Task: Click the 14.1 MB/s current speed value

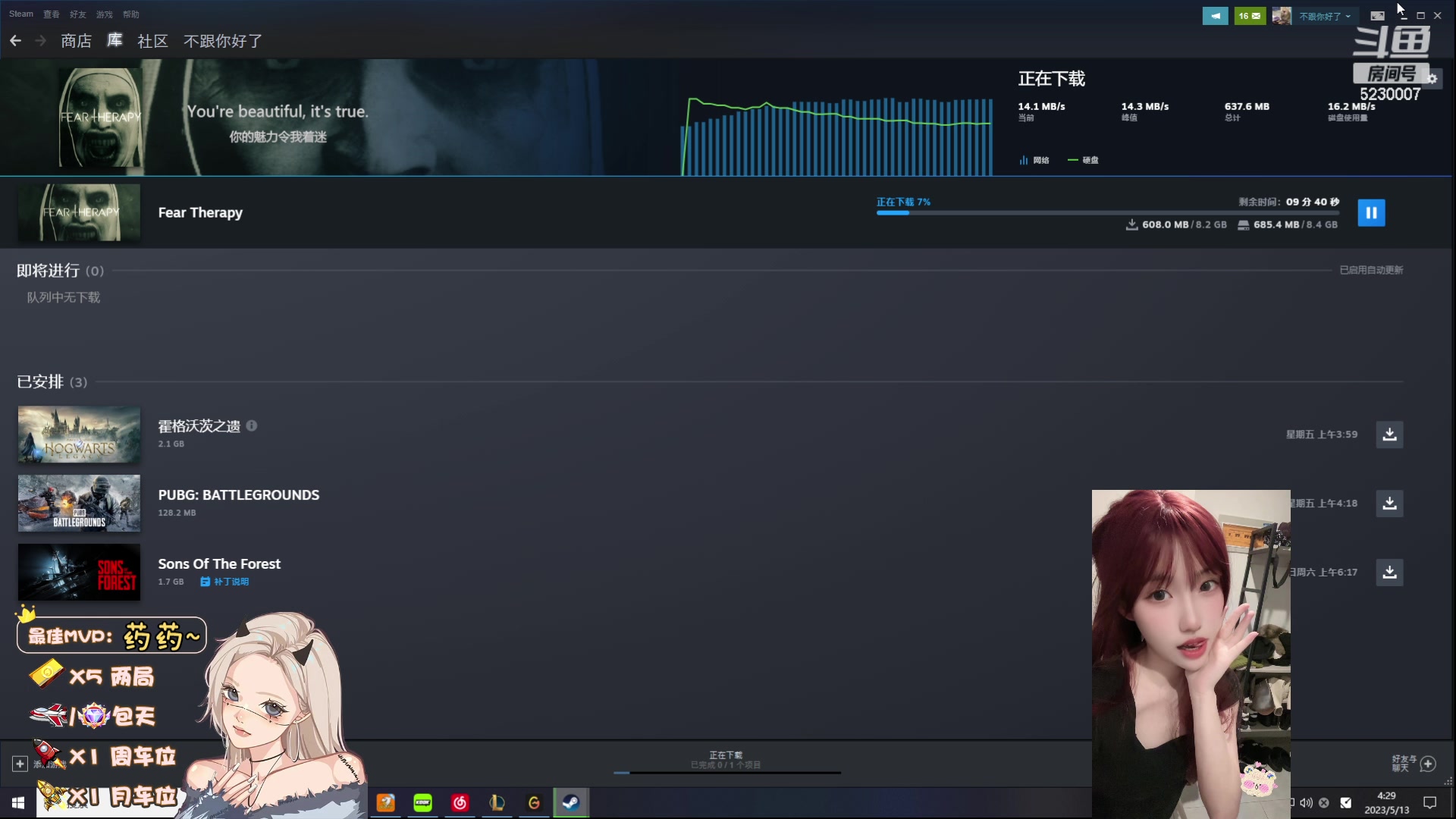Action: 1041,107
